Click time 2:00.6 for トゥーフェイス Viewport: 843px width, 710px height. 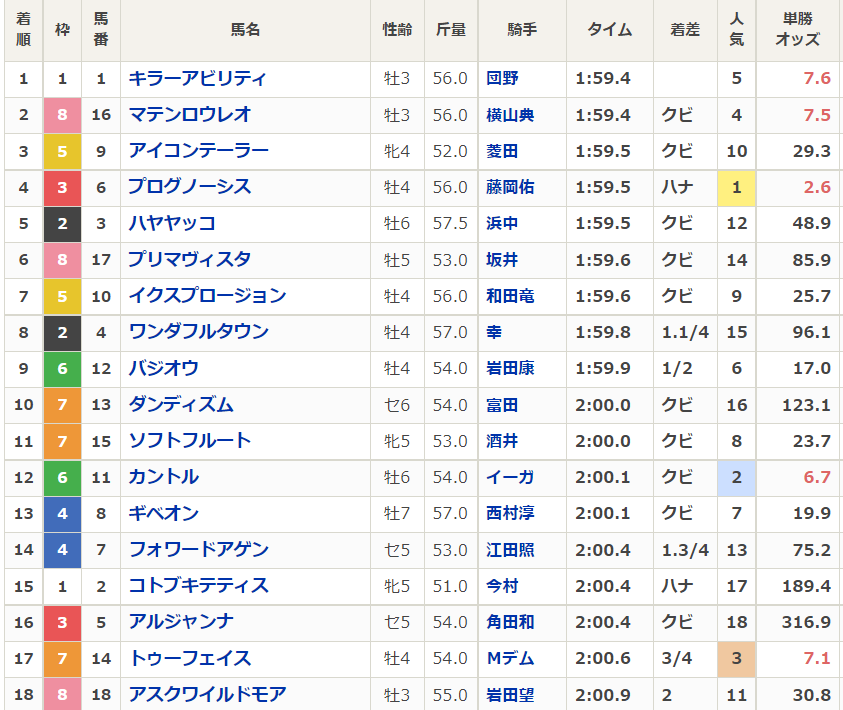603,658
